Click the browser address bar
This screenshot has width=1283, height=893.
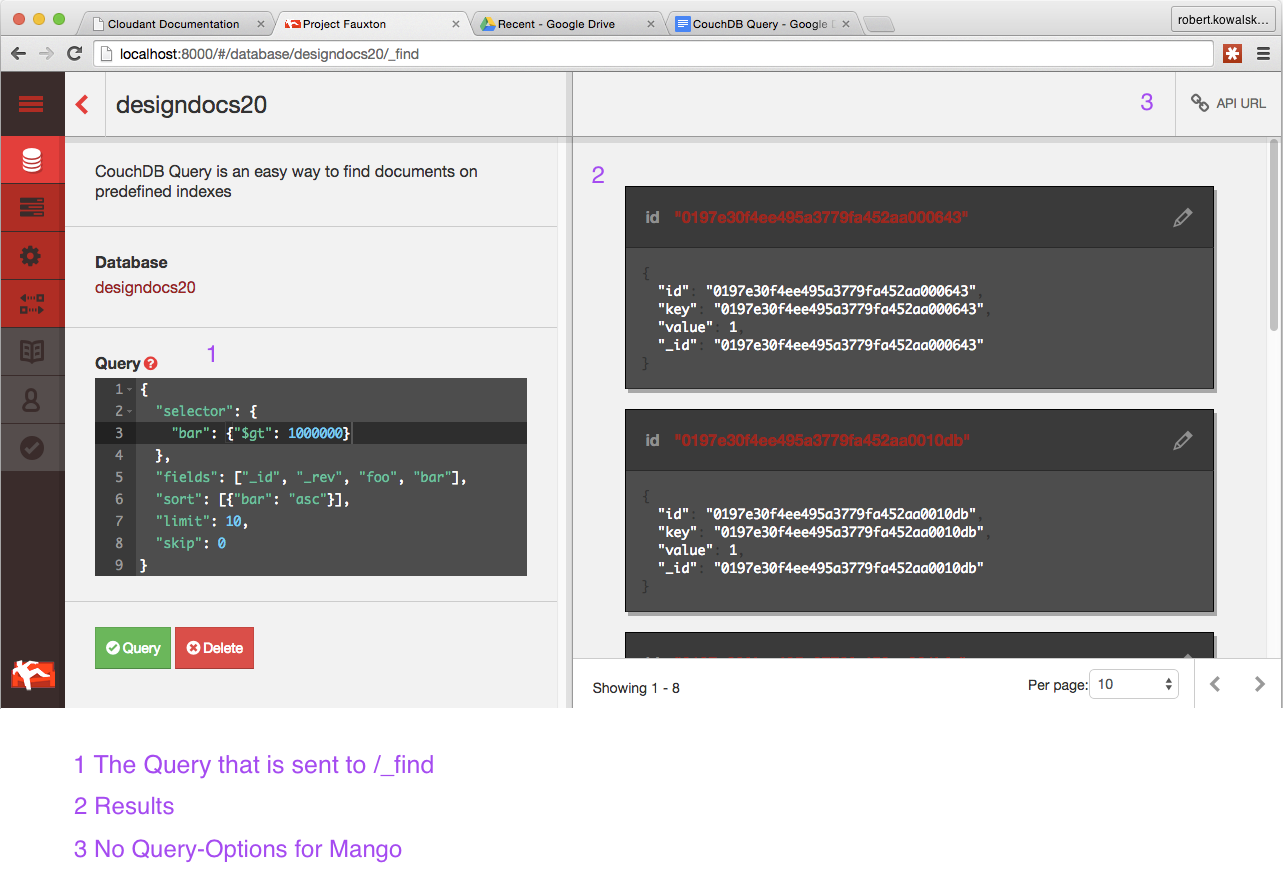click(x=650, y=54)
